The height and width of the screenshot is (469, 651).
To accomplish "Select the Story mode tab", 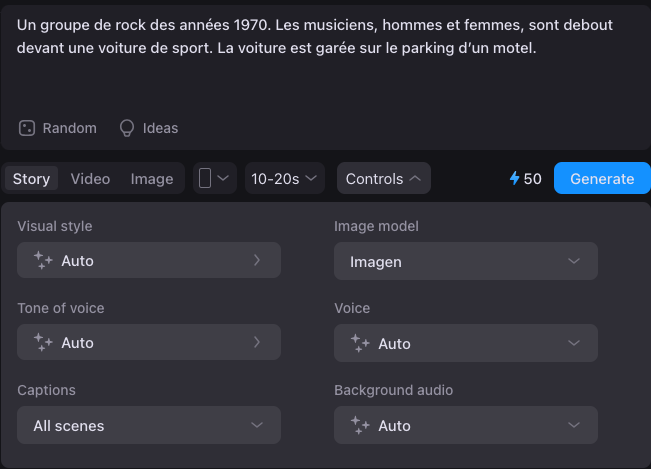I will [31, 179].
